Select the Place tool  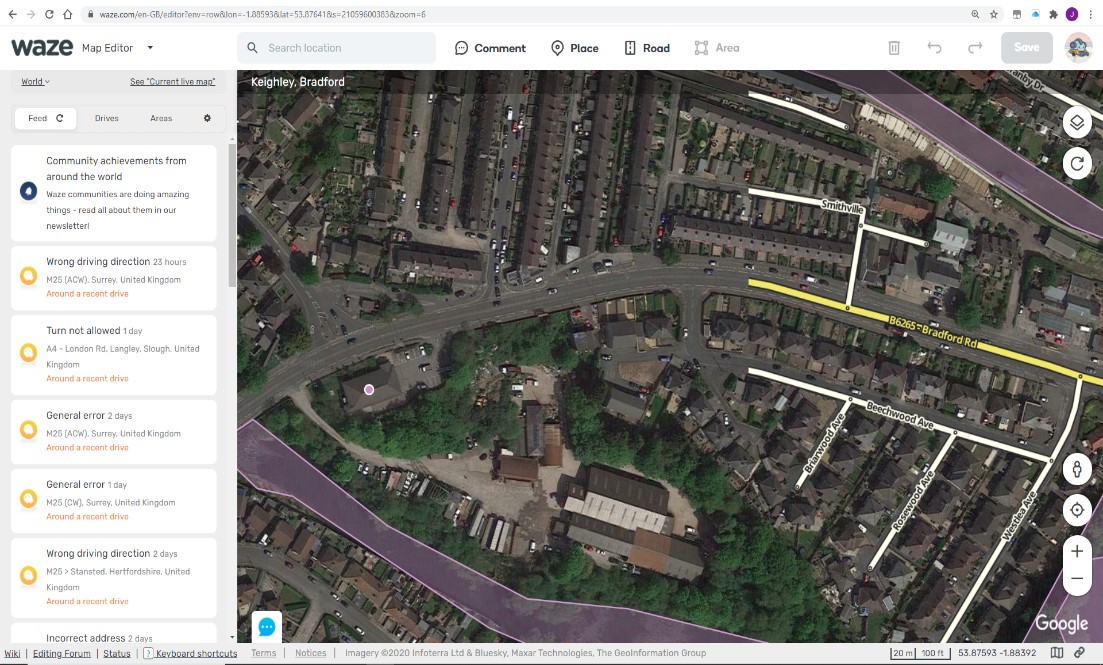[574, 48]
